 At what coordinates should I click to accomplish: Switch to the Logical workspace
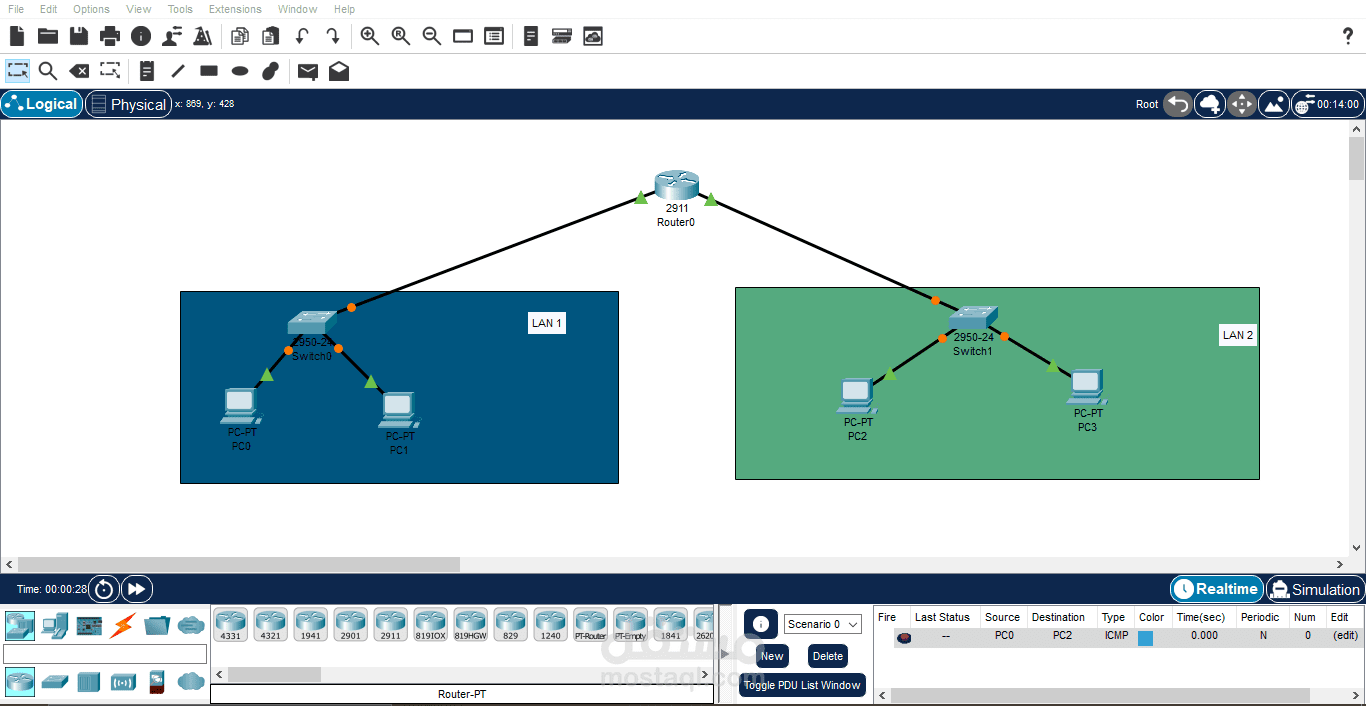pos(41,104)
